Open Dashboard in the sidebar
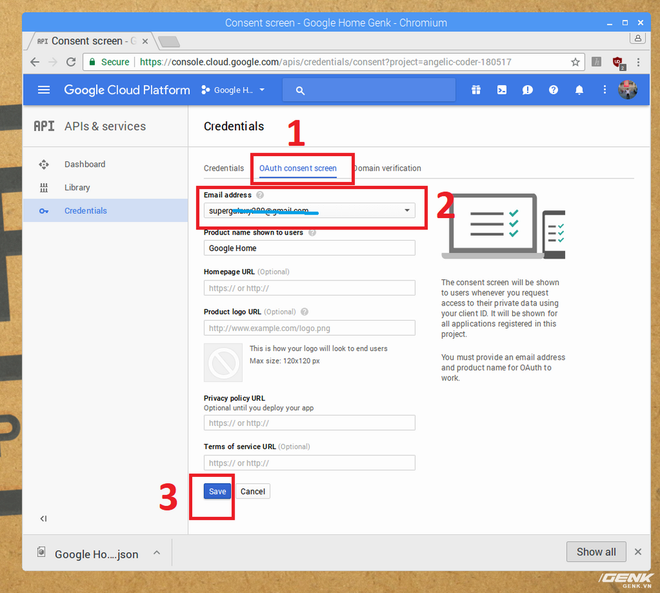The width and height of the screenshot is (660, 593). [x=105, y=164]
